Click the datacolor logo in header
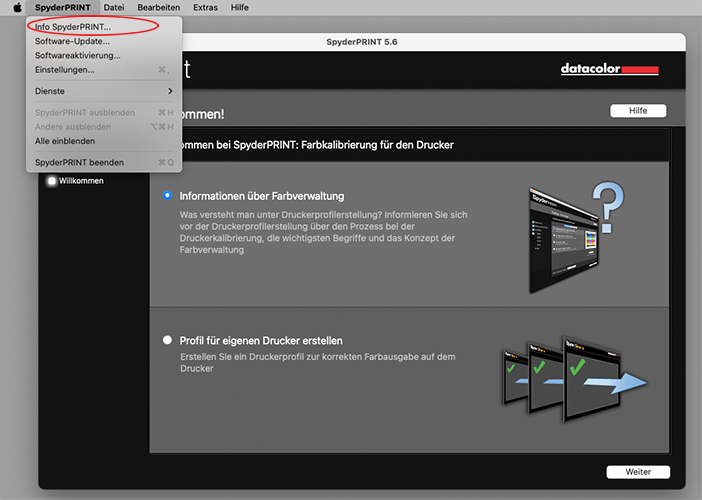The height and width of the screenshot is (500, 702). click(x=610, y=69)
